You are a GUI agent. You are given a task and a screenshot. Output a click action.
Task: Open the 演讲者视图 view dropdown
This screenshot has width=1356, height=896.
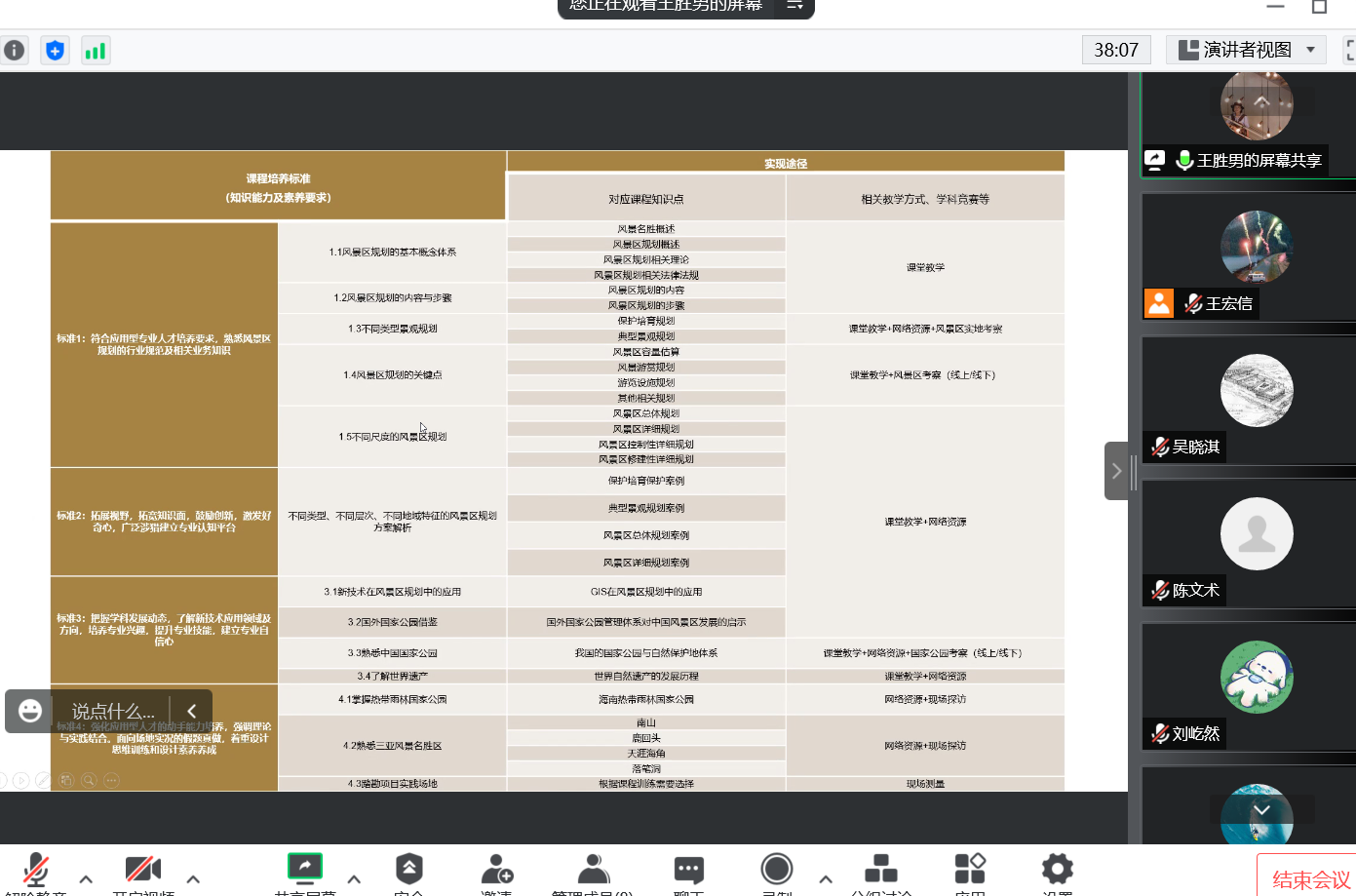[x=1246, y=50]
